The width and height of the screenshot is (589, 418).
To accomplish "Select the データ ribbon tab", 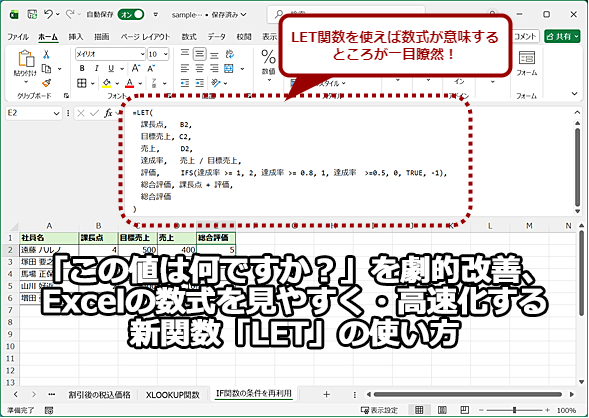I will (217, 37).
